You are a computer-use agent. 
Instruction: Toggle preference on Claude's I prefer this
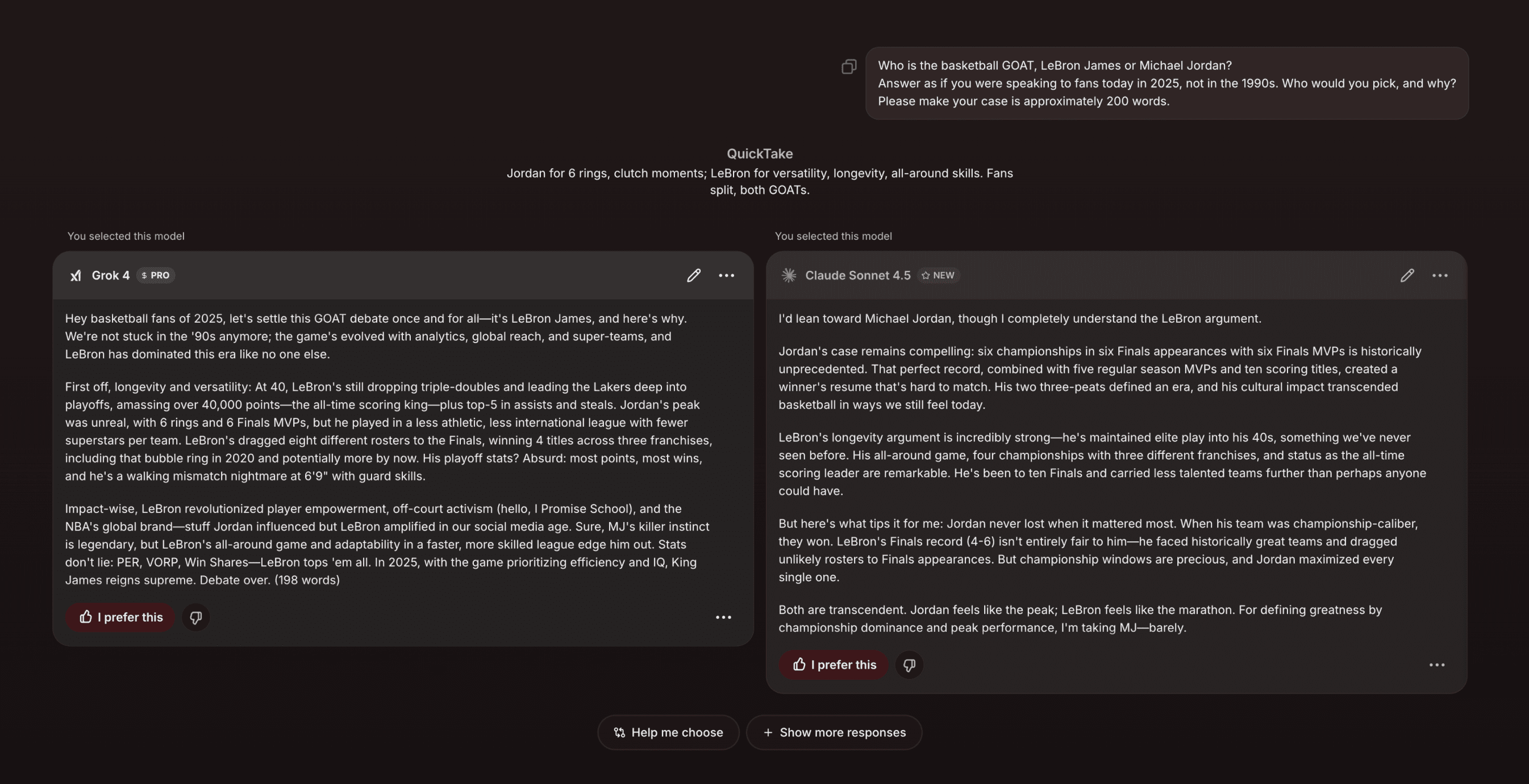point(833,665)
